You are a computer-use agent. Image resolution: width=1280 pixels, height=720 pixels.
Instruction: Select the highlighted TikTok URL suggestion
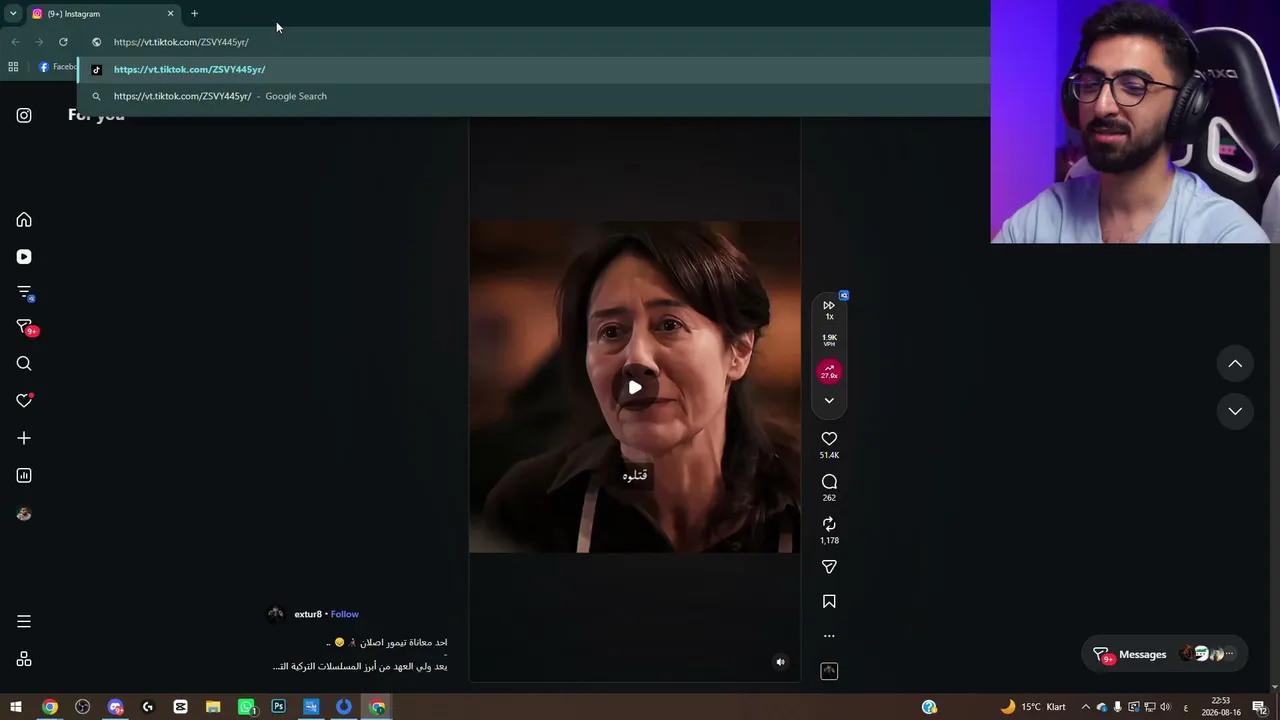534,70
